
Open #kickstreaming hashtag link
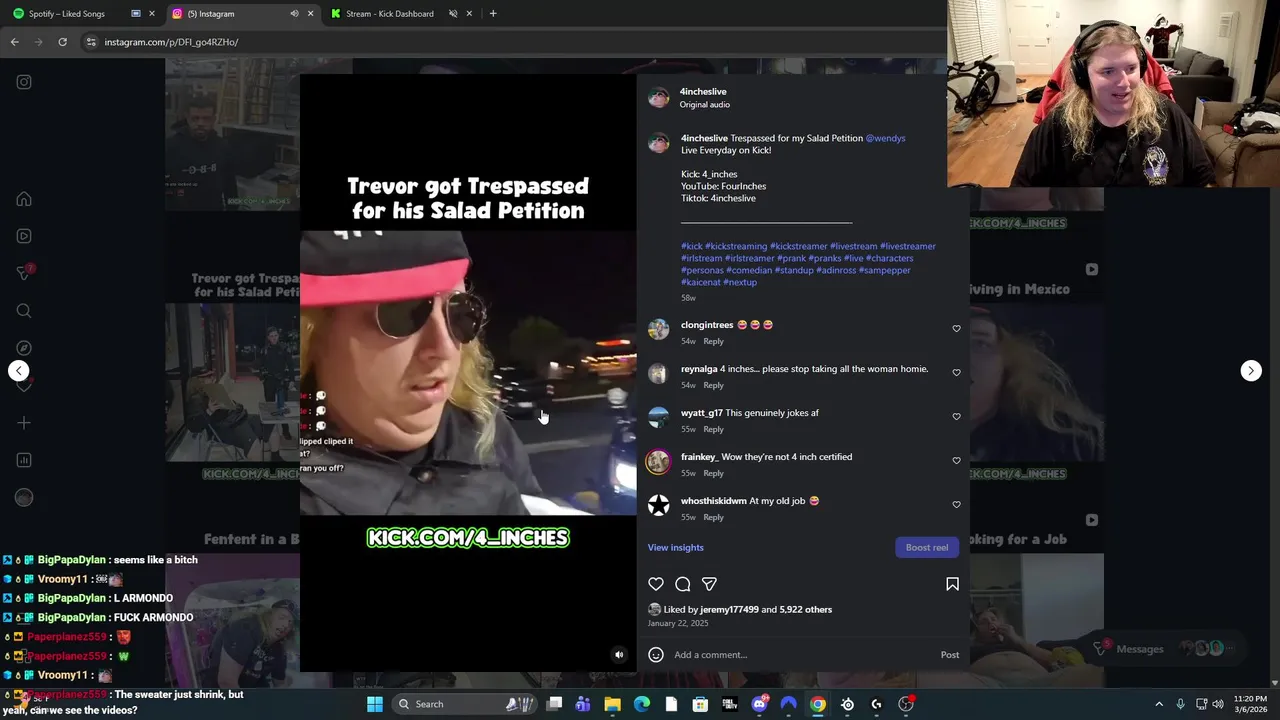tap(736, 246)
